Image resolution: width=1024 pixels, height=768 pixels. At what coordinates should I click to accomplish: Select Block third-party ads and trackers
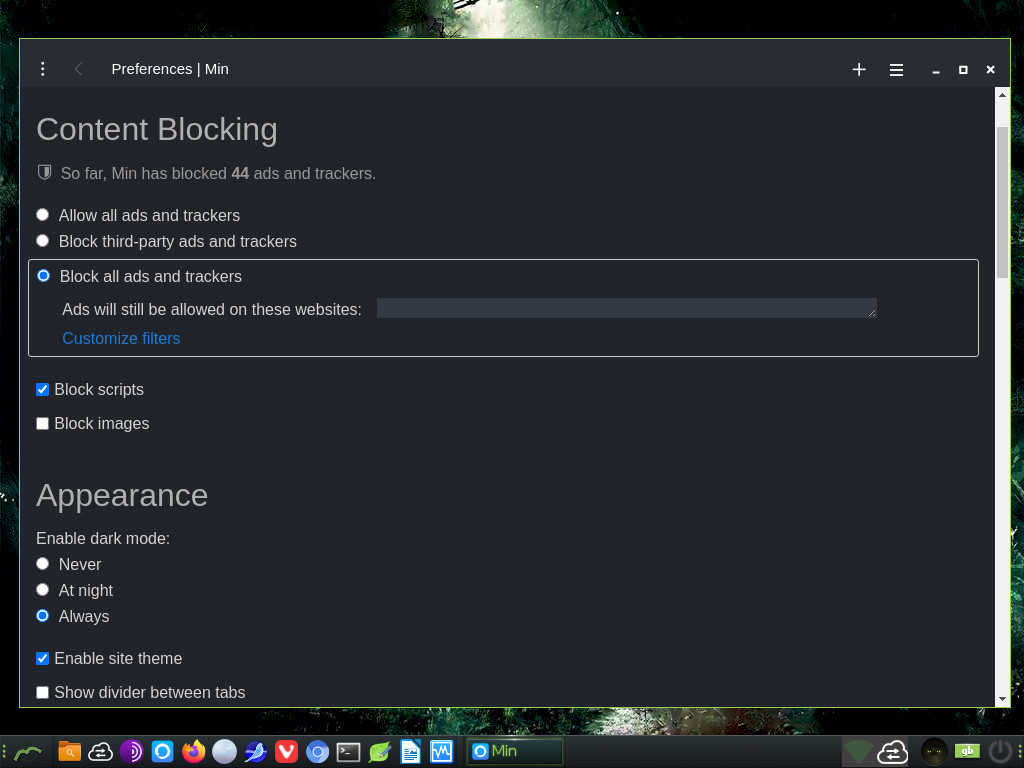(x=42, y=240)
